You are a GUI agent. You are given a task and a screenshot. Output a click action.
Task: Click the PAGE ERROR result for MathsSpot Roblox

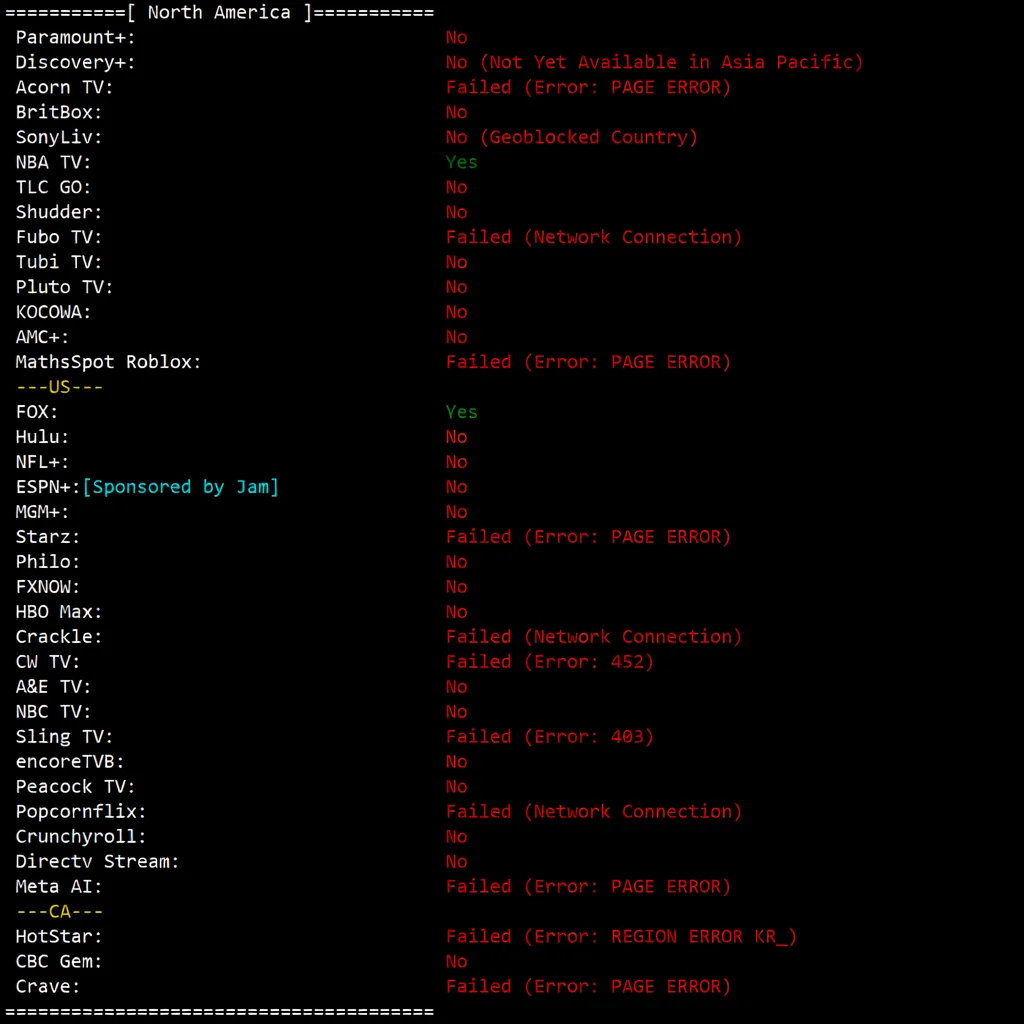pyautogui.click(x=588, y=362)
